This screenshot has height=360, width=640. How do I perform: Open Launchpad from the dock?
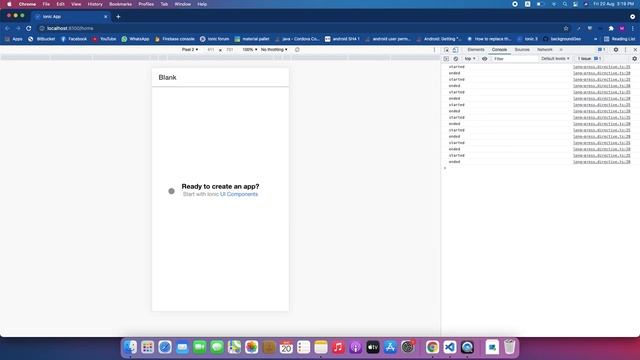coord(147,347)
